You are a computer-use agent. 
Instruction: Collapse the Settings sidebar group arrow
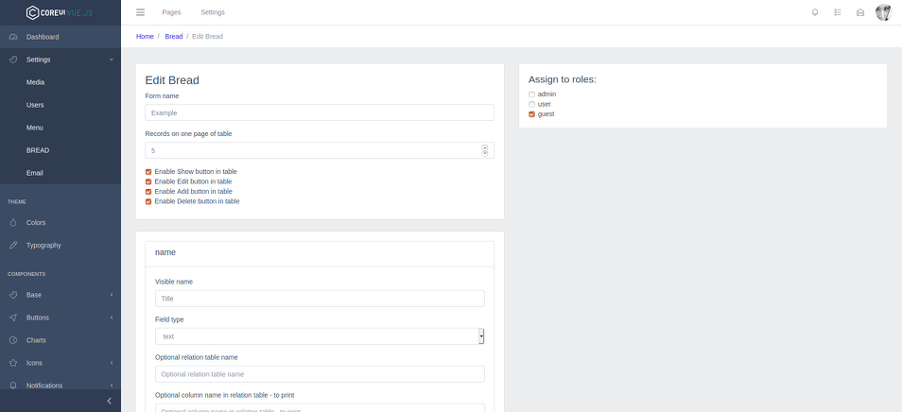point(112,59)
